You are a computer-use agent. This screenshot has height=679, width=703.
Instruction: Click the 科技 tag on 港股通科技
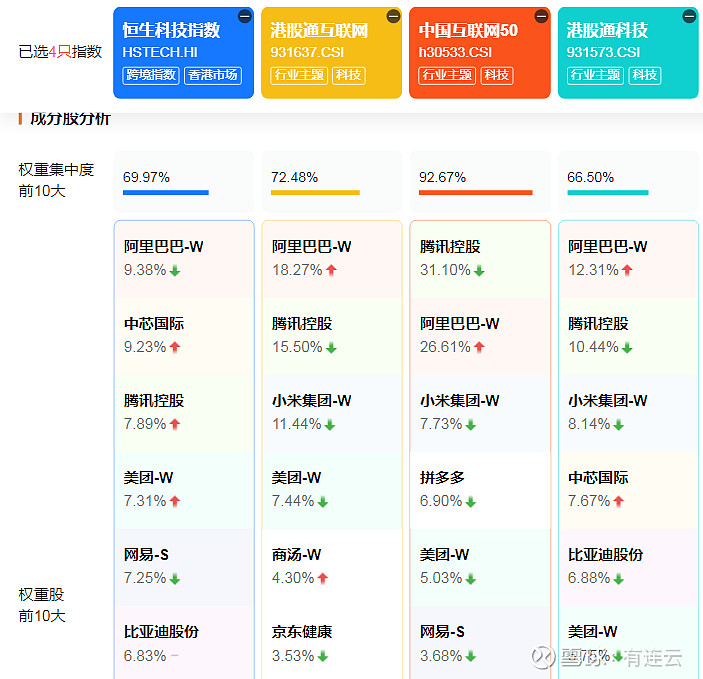point(645,75)
